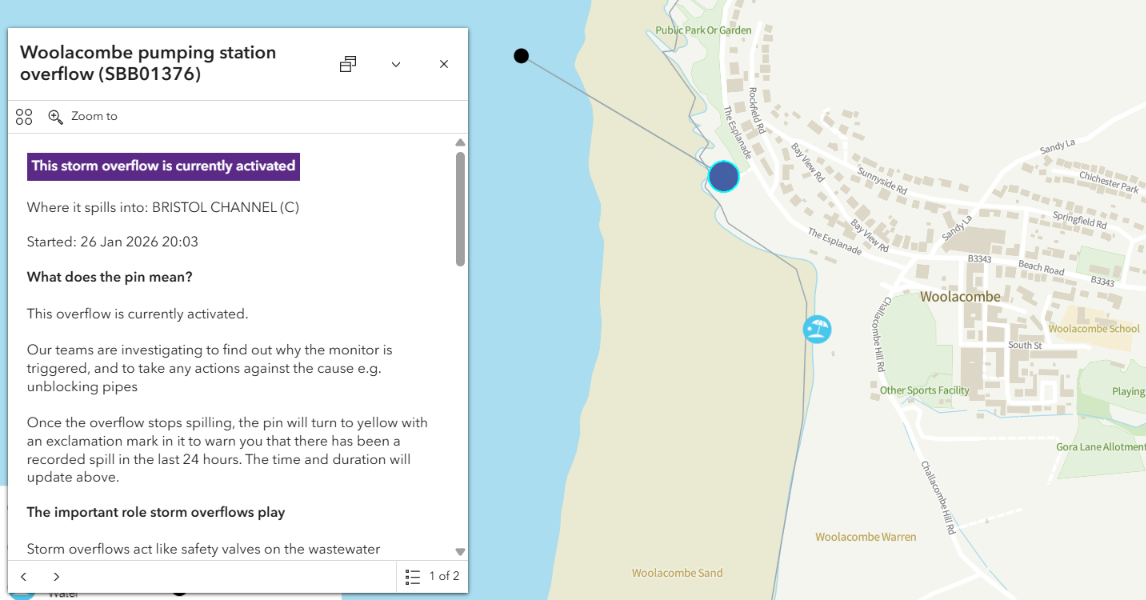This screenshot has height=600, width=1146.
Task: Click the Woolacombe School map label
Action: pyautogui.click(x=1093, y=329)
